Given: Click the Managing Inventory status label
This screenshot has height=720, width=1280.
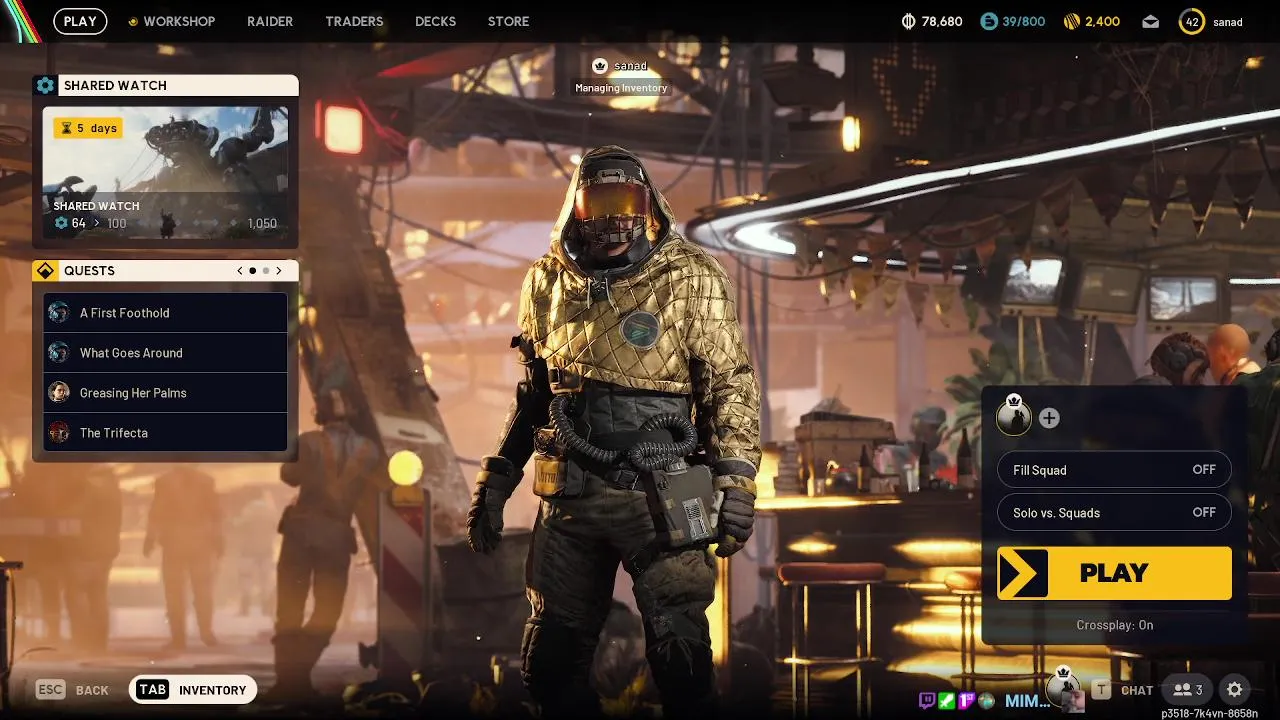Looking at the screenshot, I should coord(621,88).
